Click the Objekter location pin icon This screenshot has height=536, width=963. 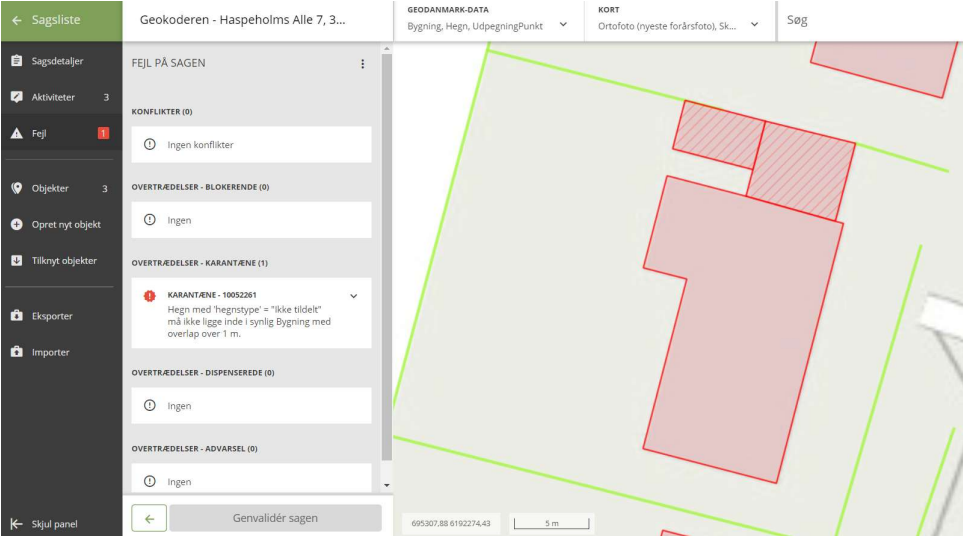pos(16,188)
